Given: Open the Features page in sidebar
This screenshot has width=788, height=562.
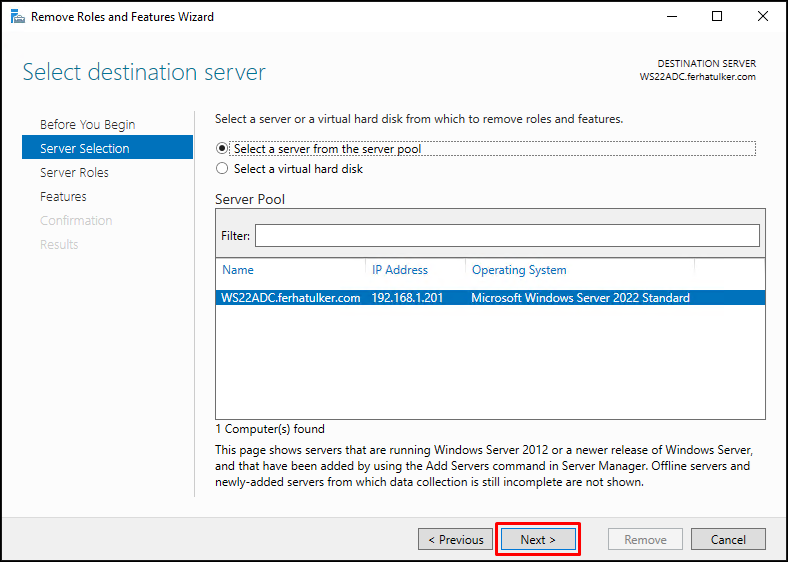Looking at the screenshot, I should tap(63, 197).
